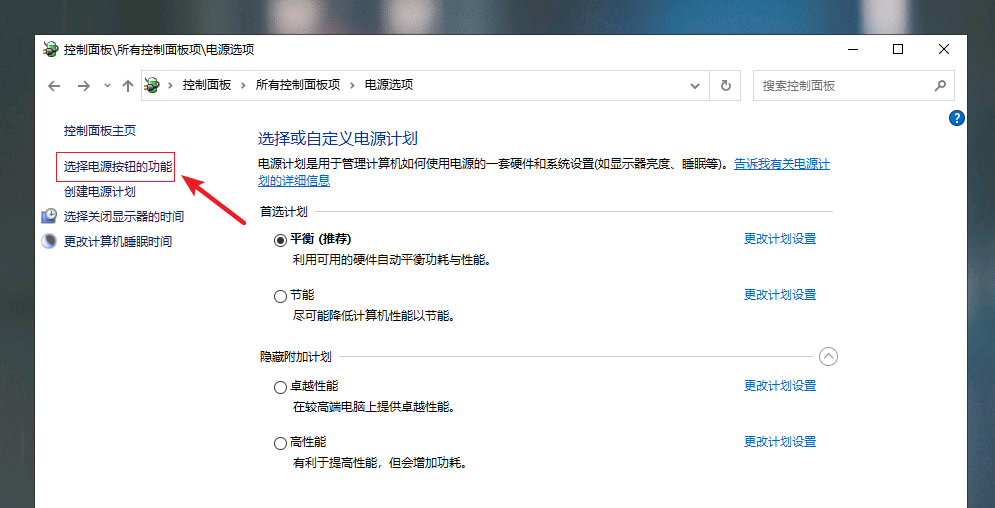
Task: Click the Forward navigation arrow
Action: pos(84,86)
